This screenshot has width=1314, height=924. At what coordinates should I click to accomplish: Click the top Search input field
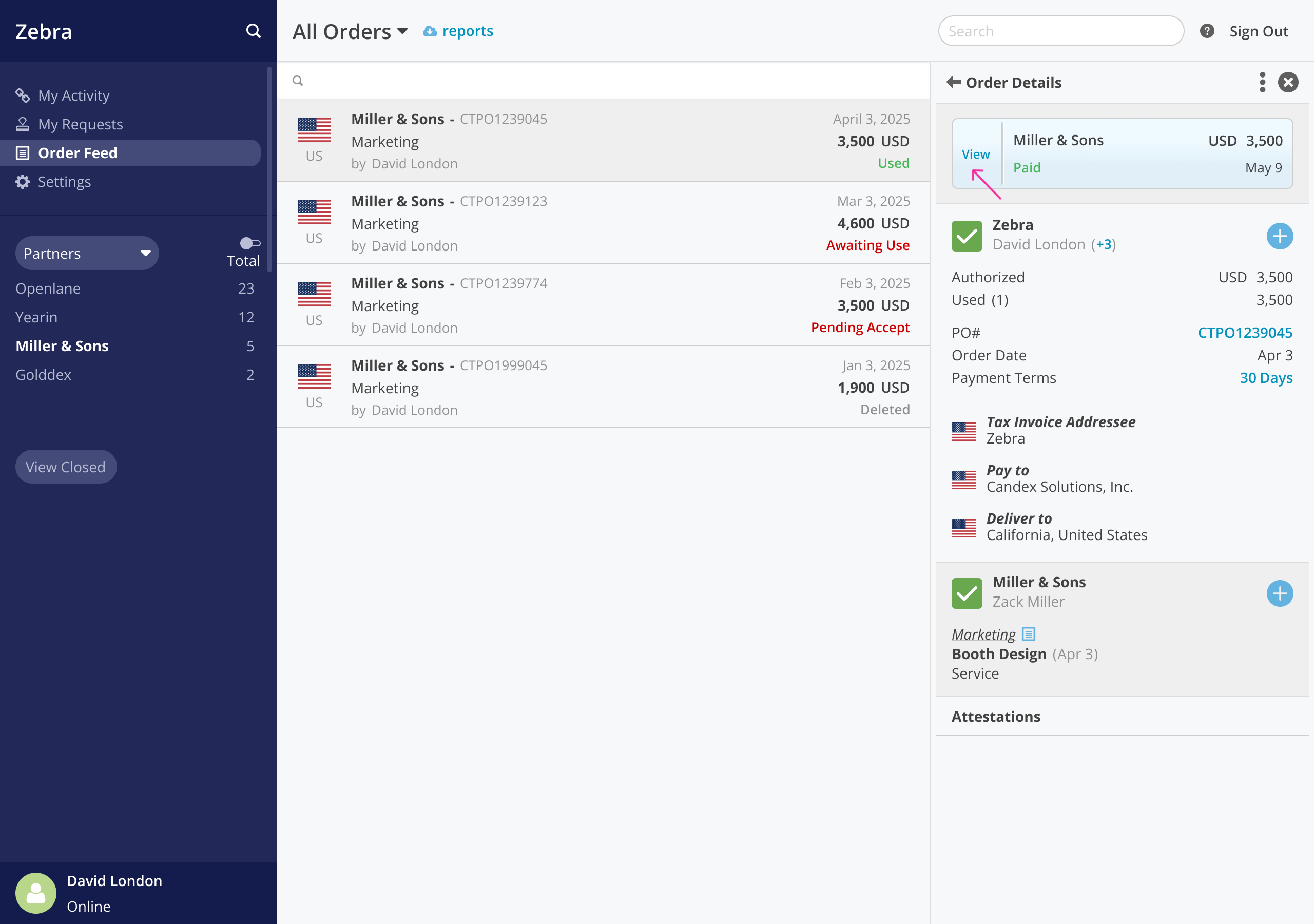[x=1060, y=31]
